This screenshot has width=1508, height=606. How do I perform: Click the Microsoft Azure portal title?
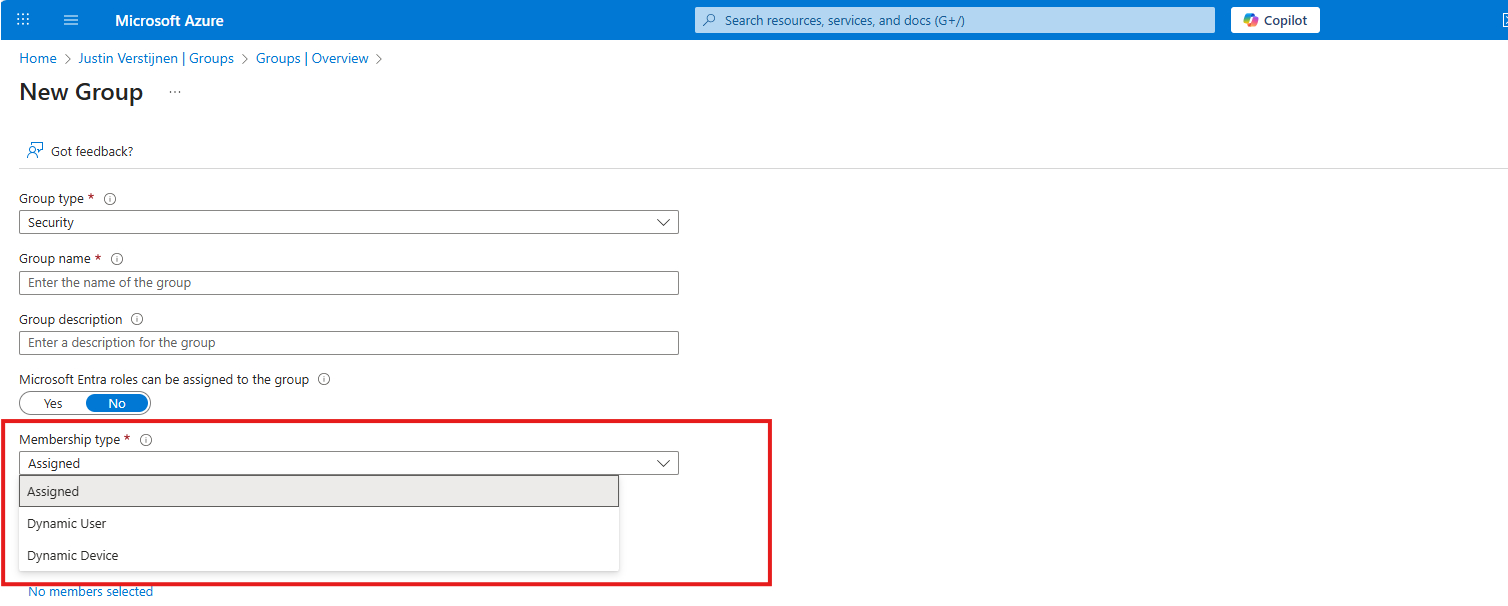coord(169,20)
